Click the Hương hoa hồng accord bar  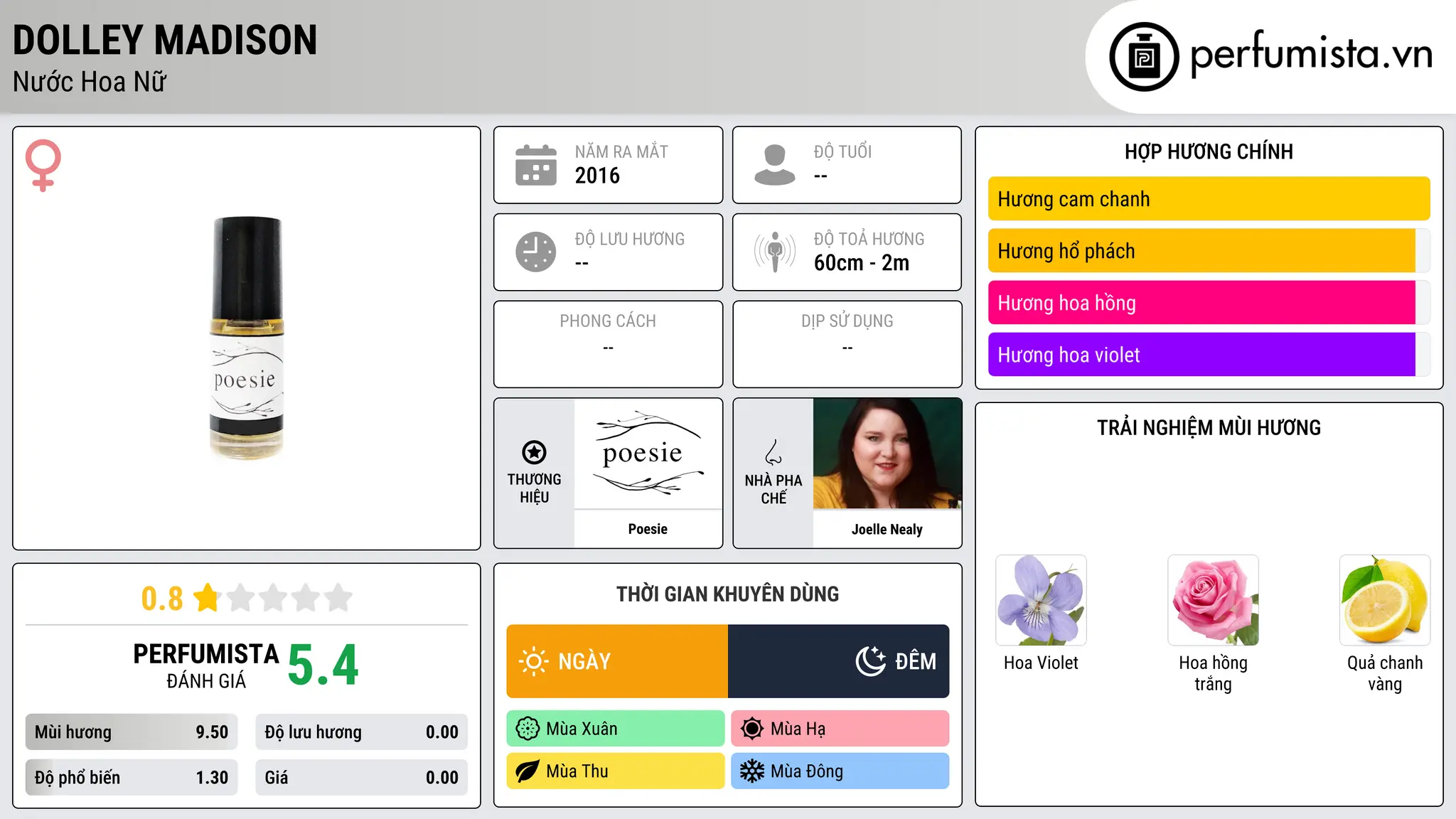(1209, 303)
